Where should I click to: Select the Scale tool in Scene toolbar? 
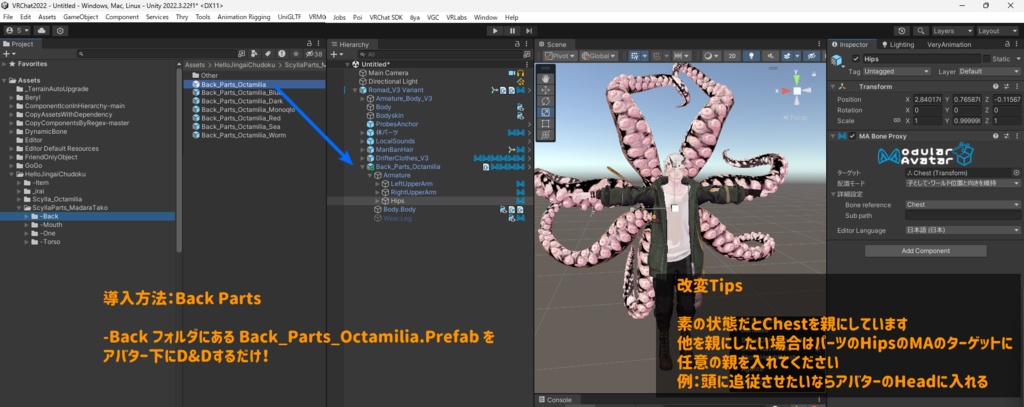coord(545,112)
